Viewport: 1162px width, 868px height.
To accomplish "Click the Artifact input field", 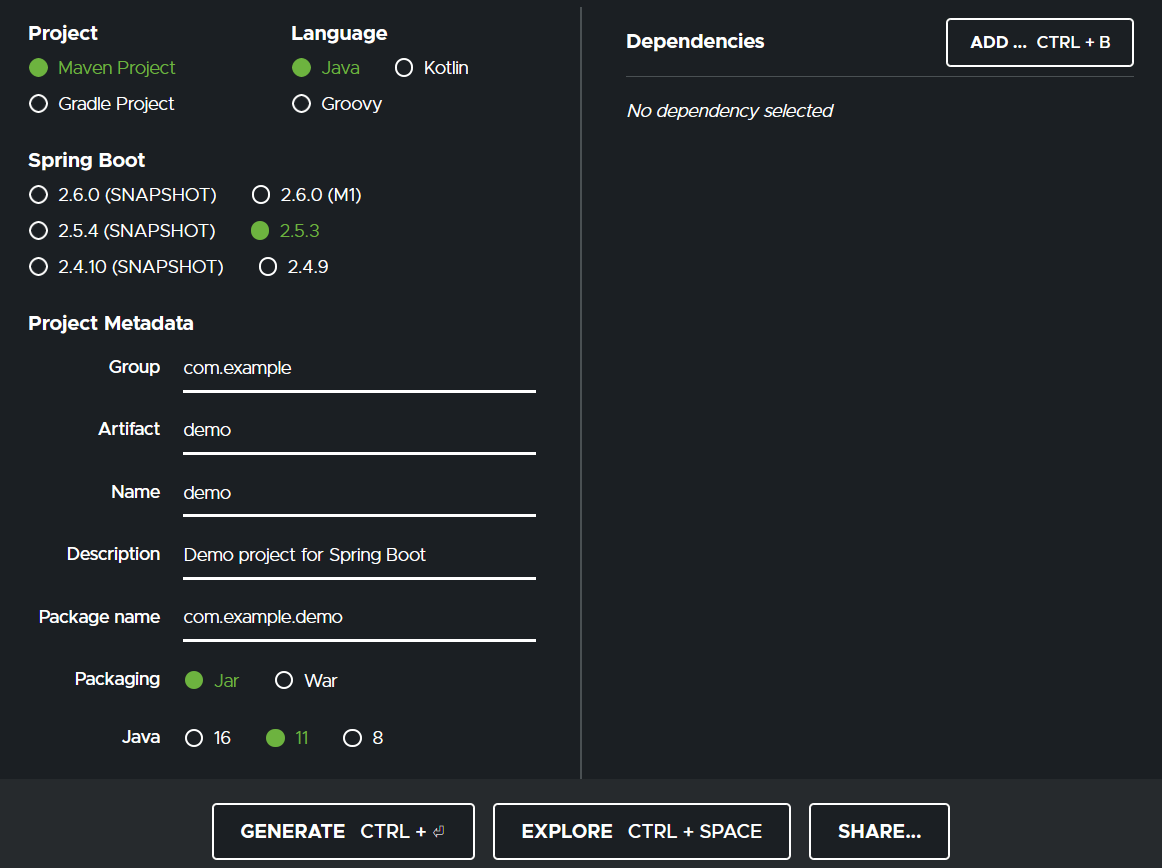I will coord(359,430).
